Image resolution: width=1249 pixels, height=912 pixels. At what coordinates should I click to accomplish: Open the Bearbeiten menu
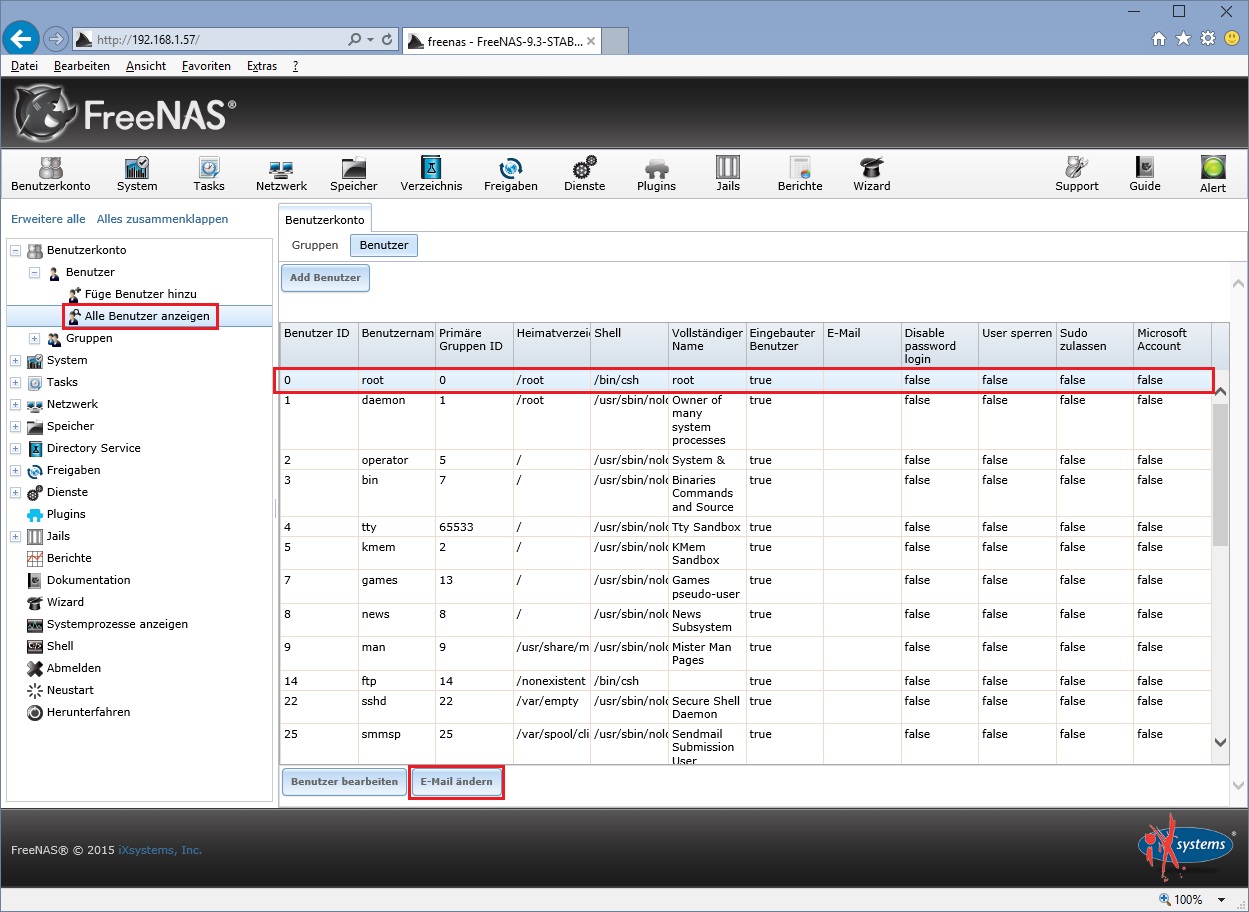(82, 66)
